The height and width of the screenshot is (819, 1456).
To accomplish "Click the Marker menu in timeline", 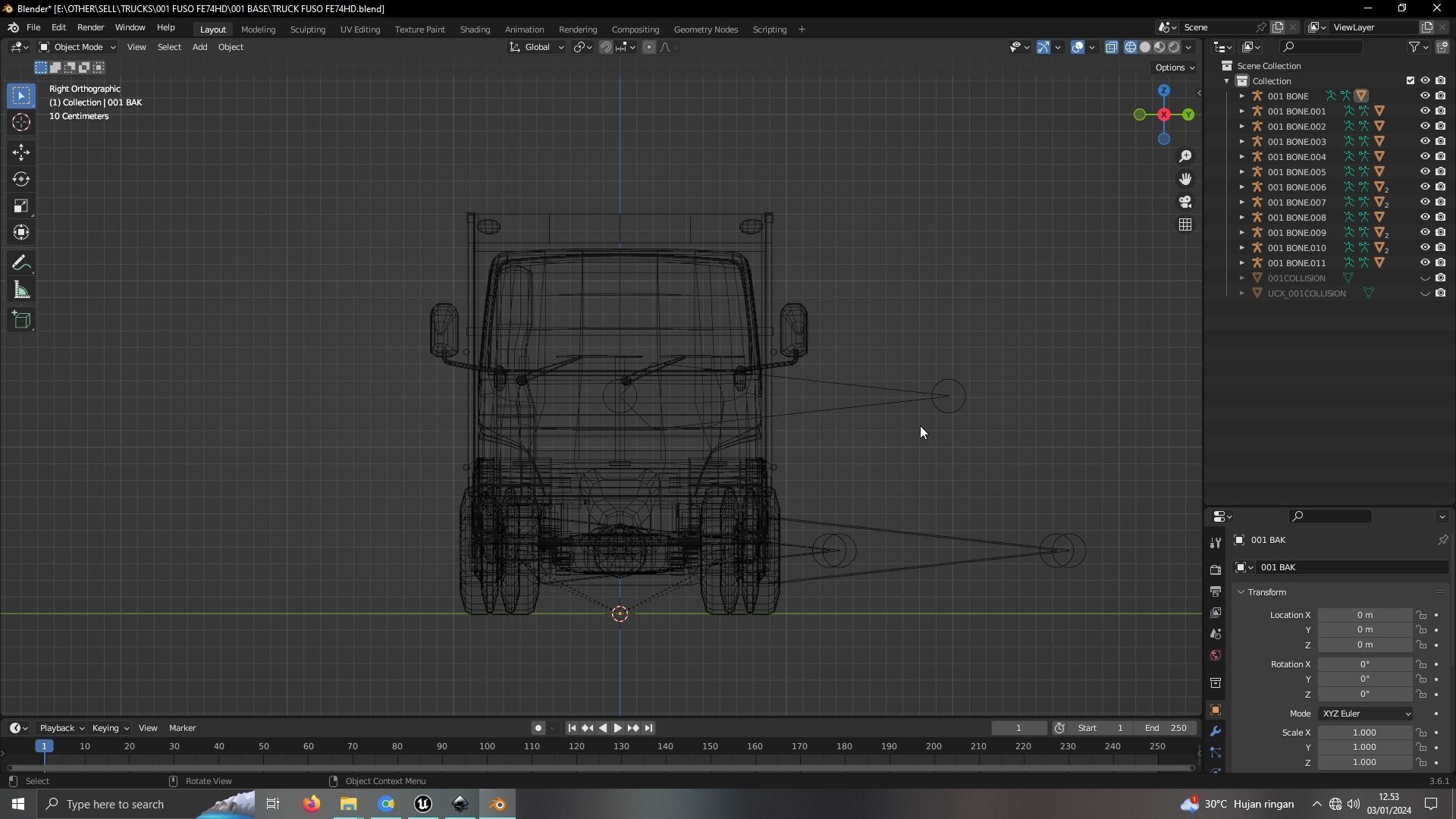I will tap(182, 728).
